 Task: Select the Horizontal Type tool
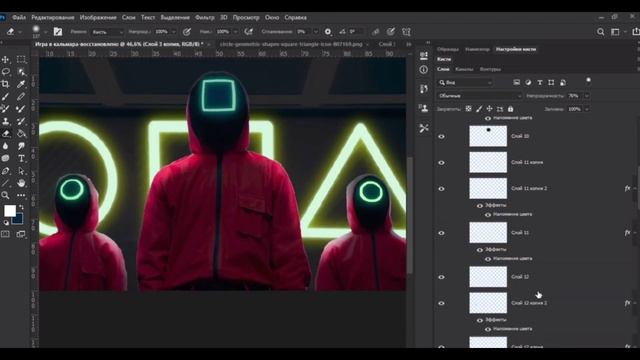[x=21, y=158]
